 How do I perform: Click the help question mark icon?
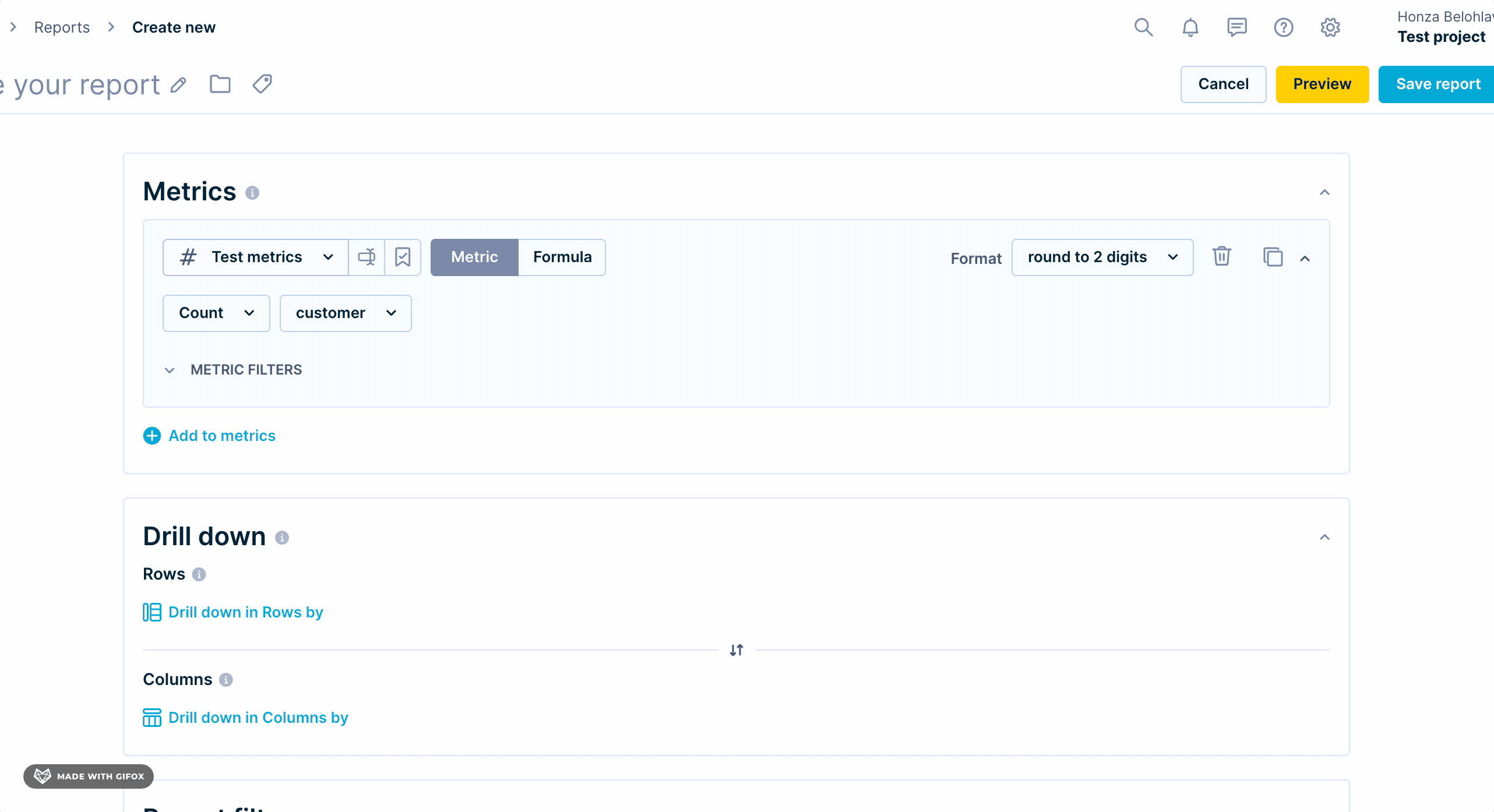pos(1283,27)
